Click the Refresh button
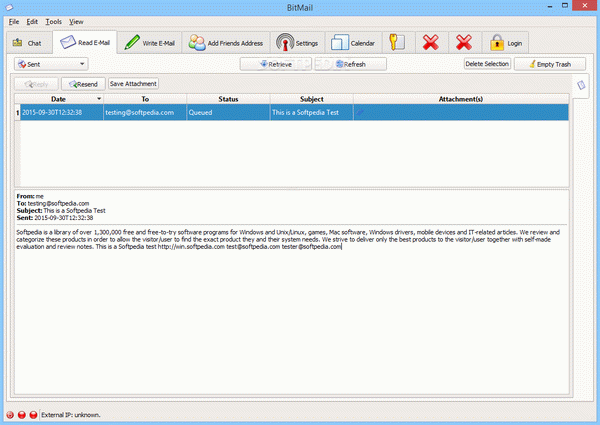 [x=351, y=64]
